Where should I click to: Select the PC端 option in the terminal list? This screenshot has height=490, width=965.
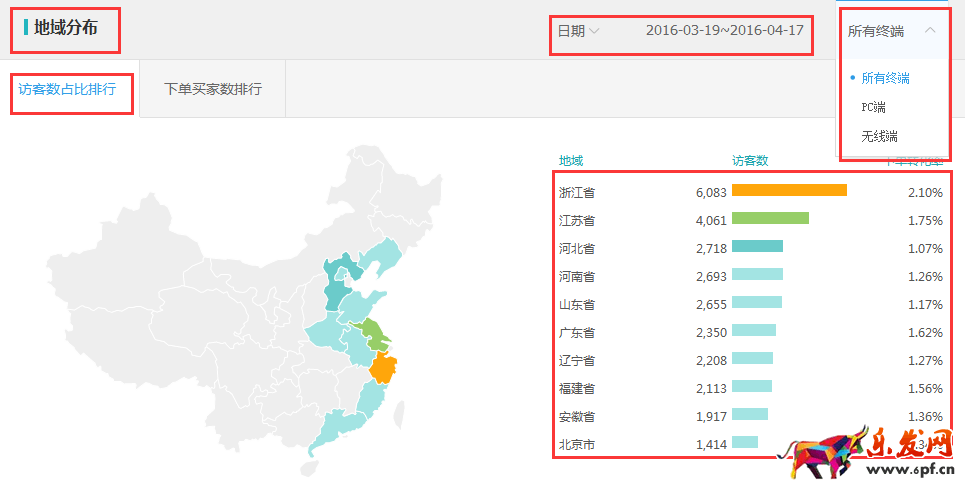pos(873,107)
